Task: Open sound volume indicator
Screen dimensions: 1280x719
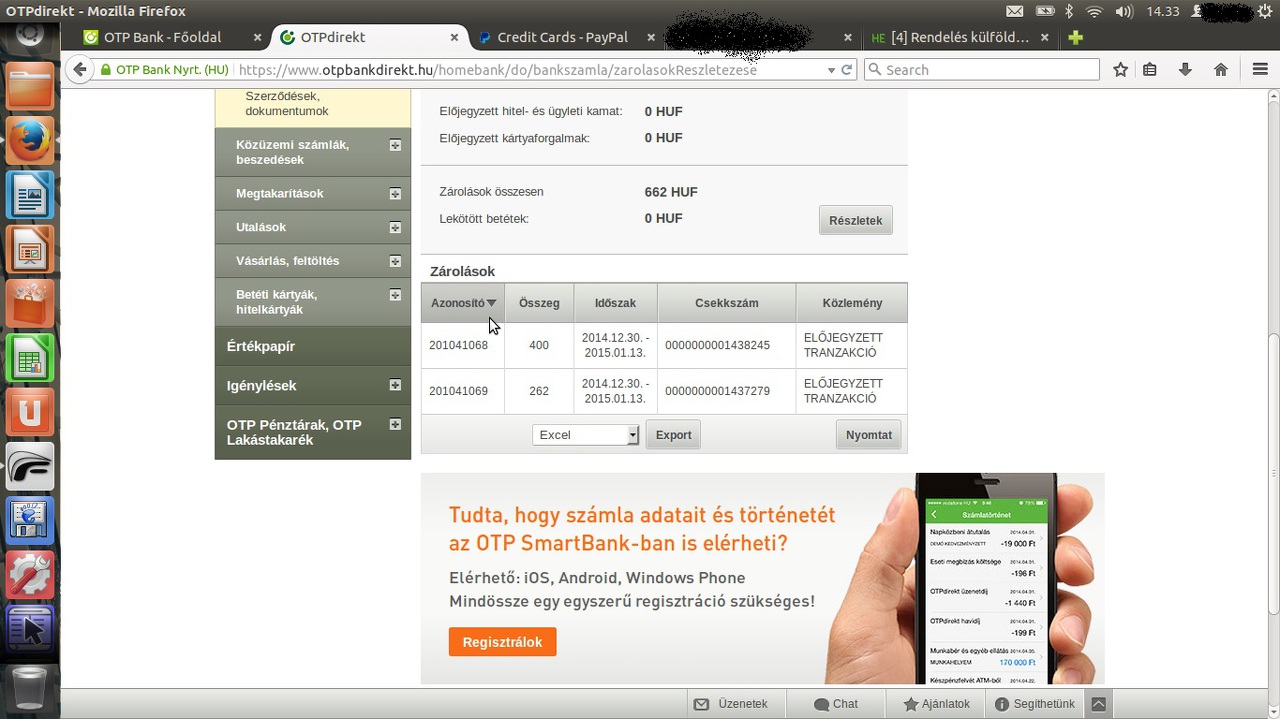Action: (1124, 12)
